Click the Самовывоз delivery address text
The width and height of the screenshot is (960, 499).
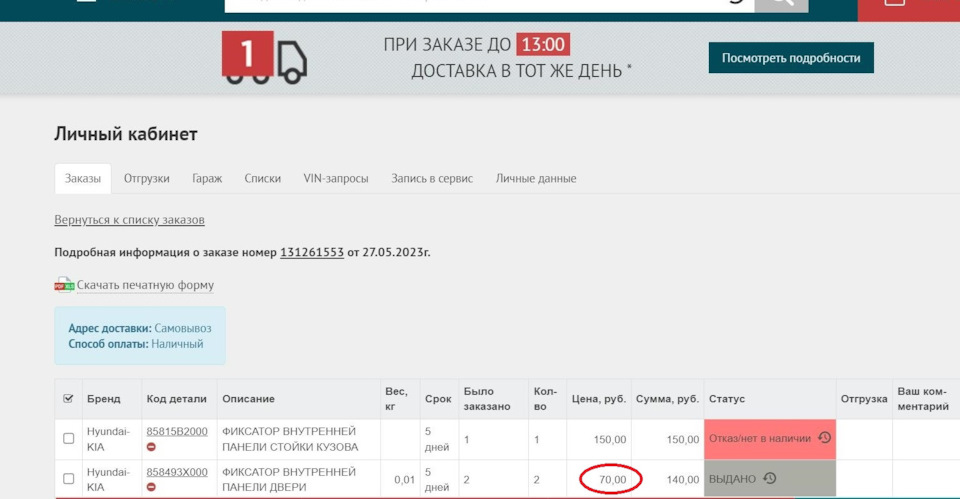[x=182, y=328]
